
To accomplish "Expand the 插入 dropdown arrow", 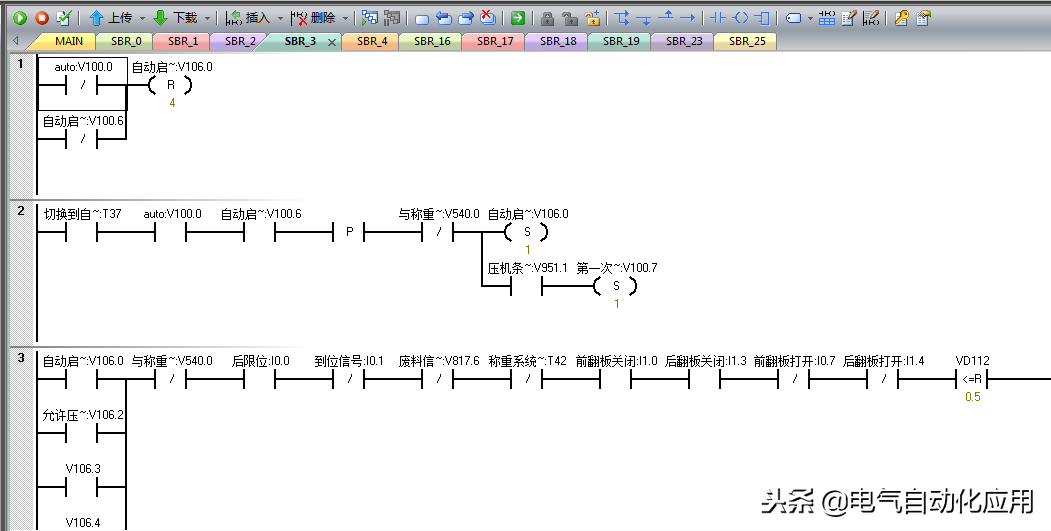I will (x=280, y=19).
